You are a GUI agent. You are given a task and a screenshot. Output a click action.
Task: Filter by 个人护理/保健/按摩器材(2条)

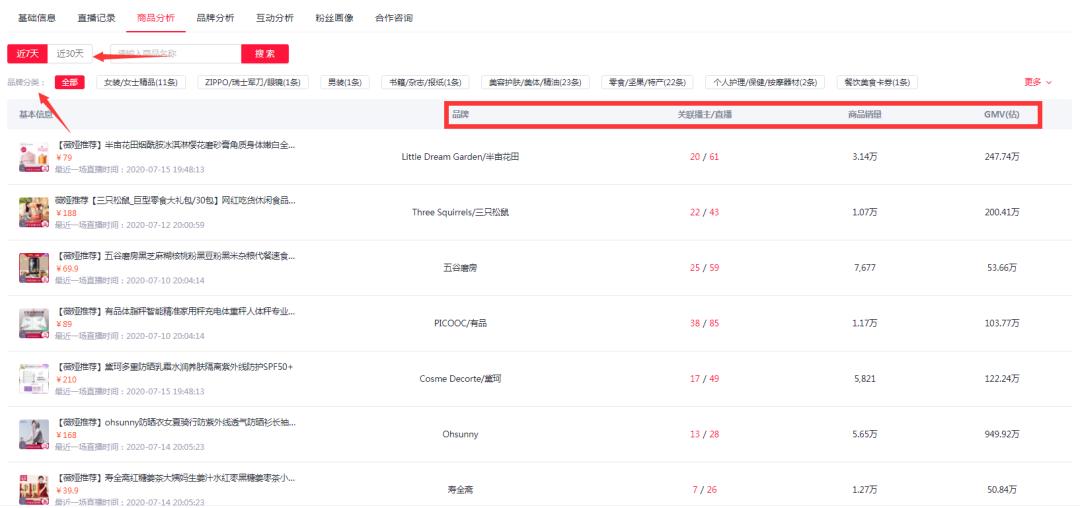click(765, 82)
